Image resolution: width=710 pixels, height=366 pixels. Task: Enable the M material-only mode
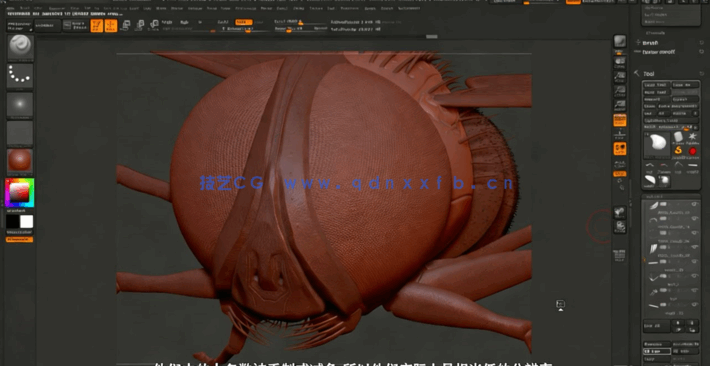click(x=200, y=22)
